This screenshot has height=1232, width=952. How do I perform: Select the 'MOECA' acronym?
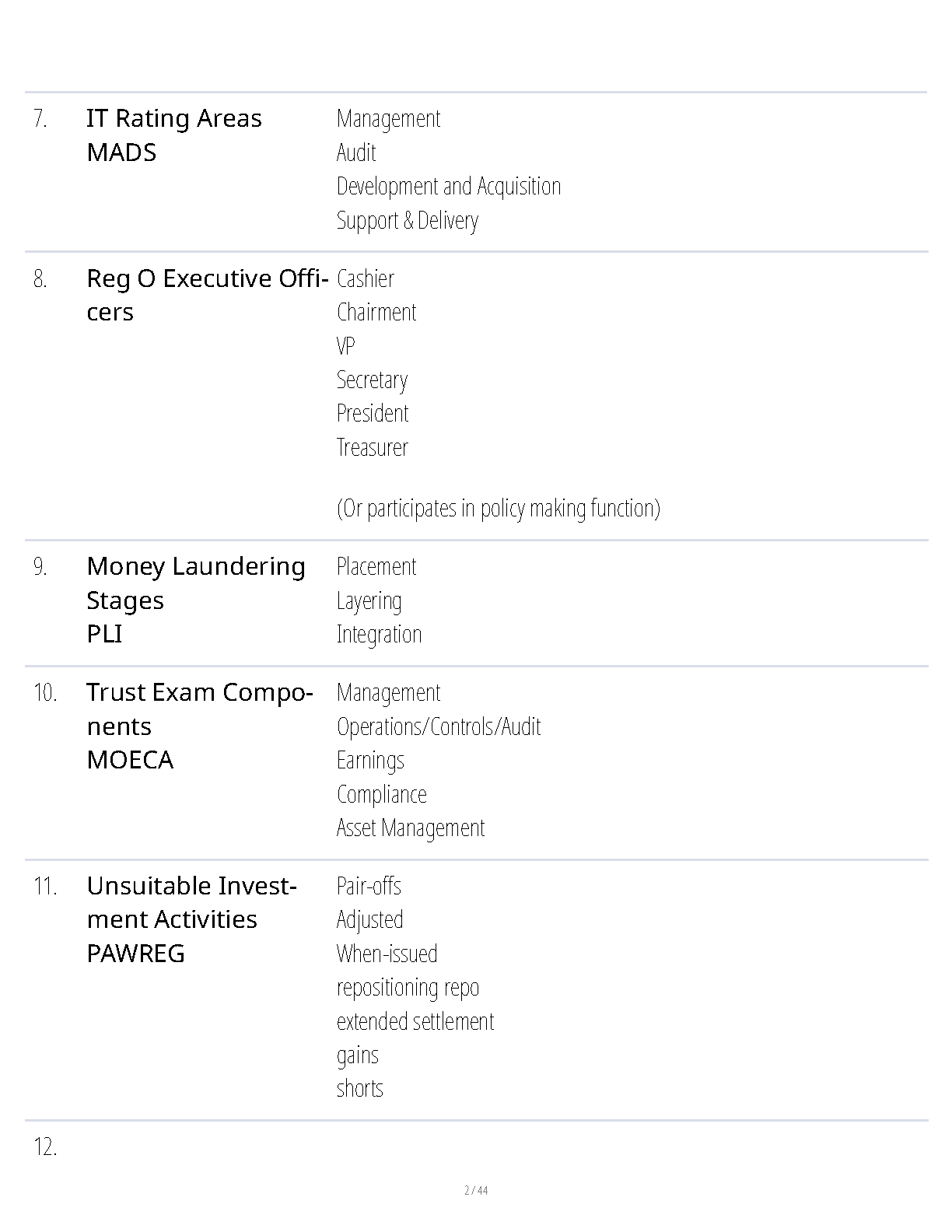(130, 760)
